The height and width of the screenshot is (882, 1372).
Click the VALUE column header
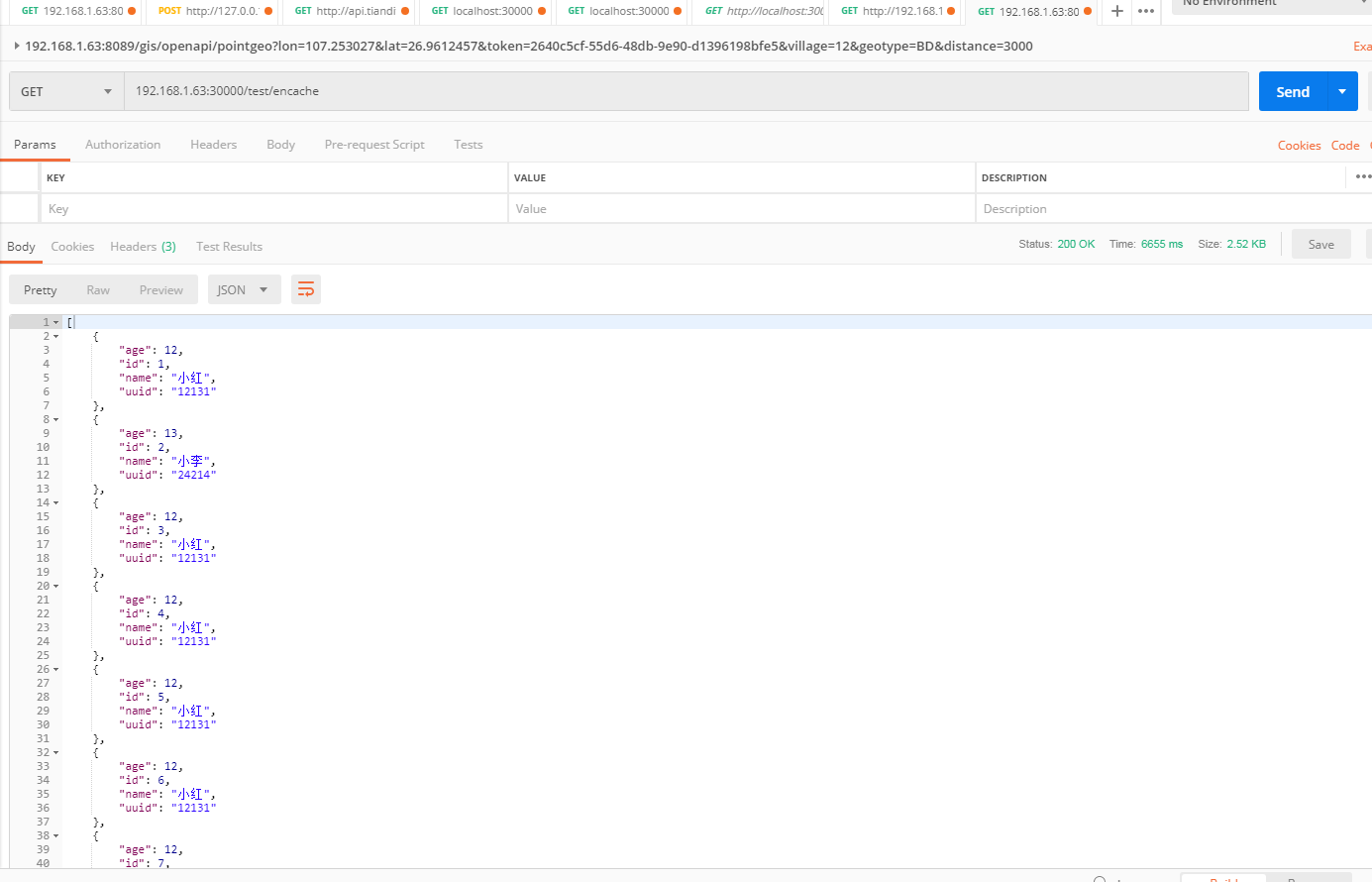(530, 177)
